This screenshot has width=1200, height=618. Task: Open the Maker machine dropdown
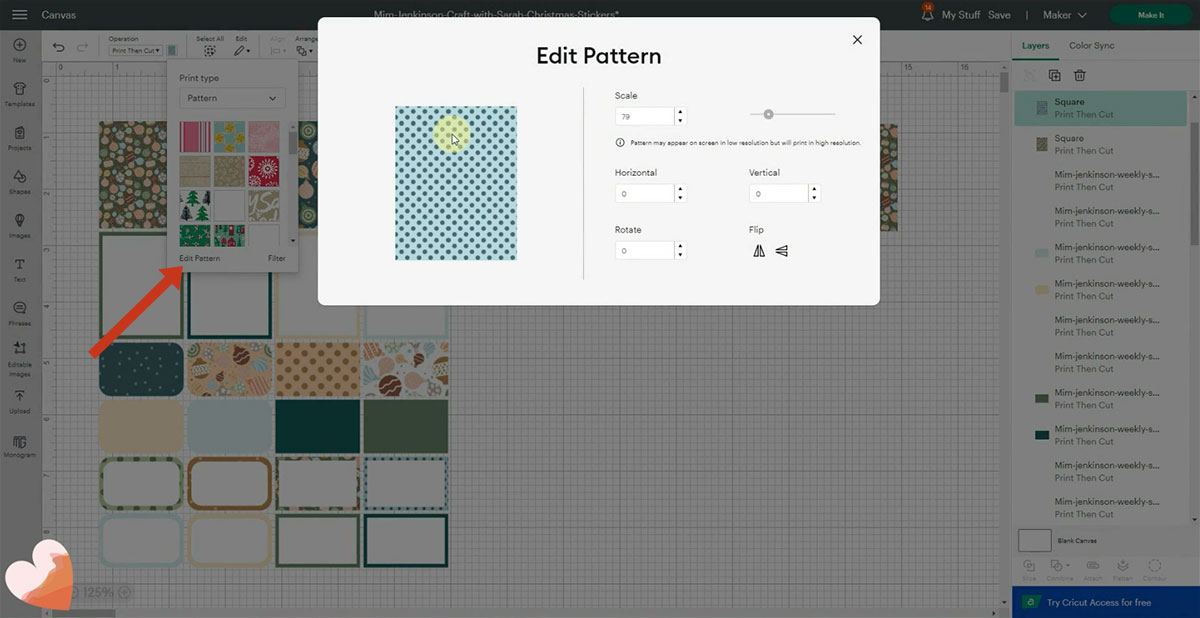(x=1064, y=15)
